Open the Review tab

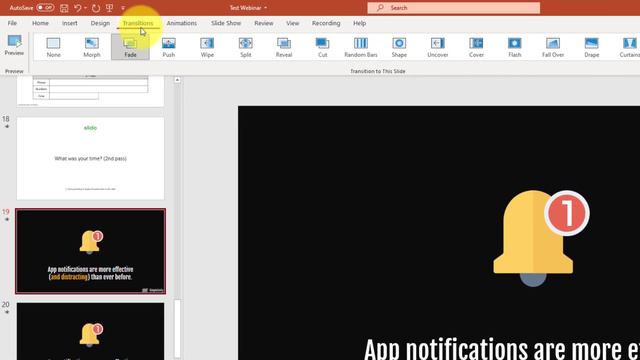tap(264, 23)
